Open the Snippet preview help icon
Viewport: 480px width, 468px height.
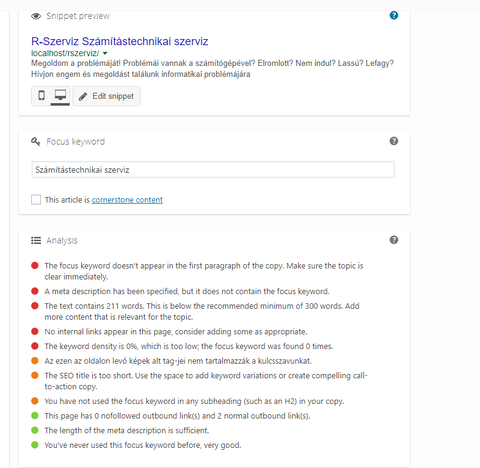(x=394, y=15)
